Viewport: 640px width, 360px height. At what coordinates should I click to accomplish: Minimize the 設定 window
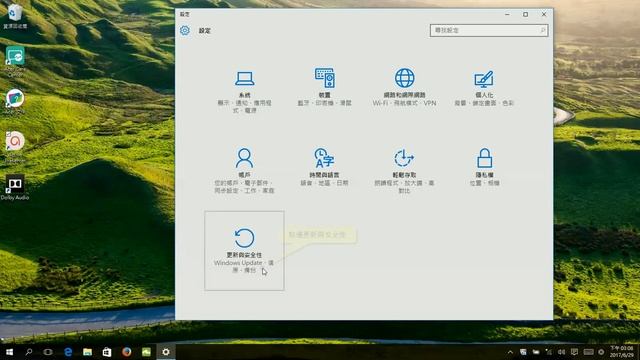tap(507, 14)
